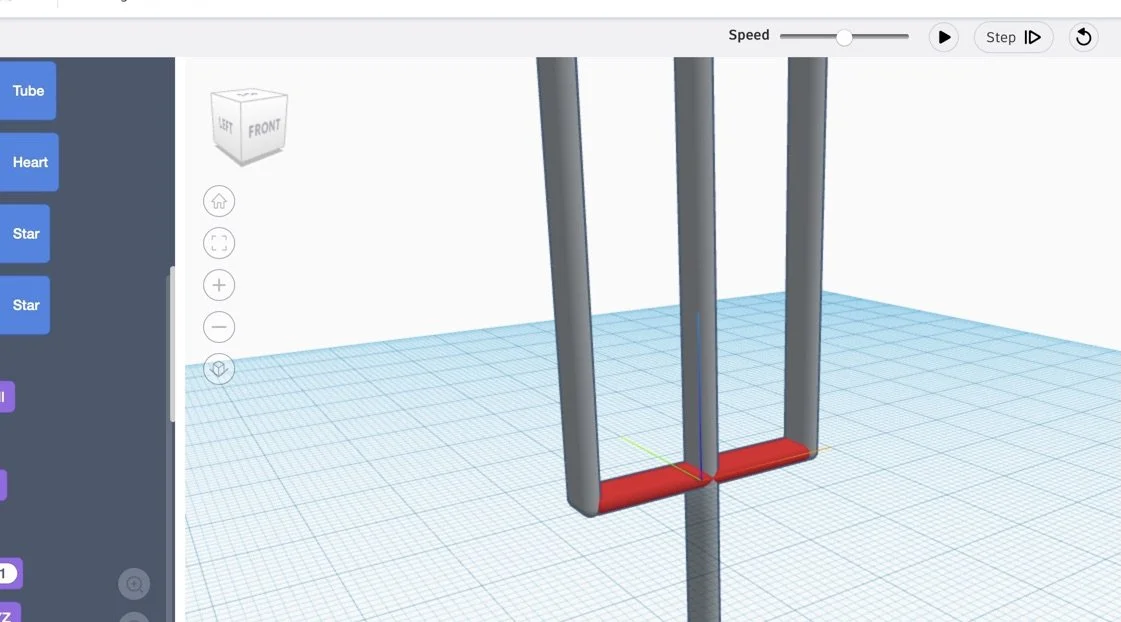Click the home view icon
Viewport: 1121px width, 622px height.
click(x=219, y=201)
